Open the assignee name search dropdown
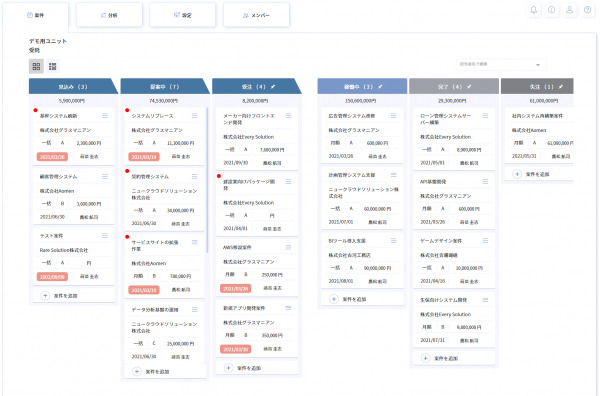600x396 pixels. [x=501, y=64]
